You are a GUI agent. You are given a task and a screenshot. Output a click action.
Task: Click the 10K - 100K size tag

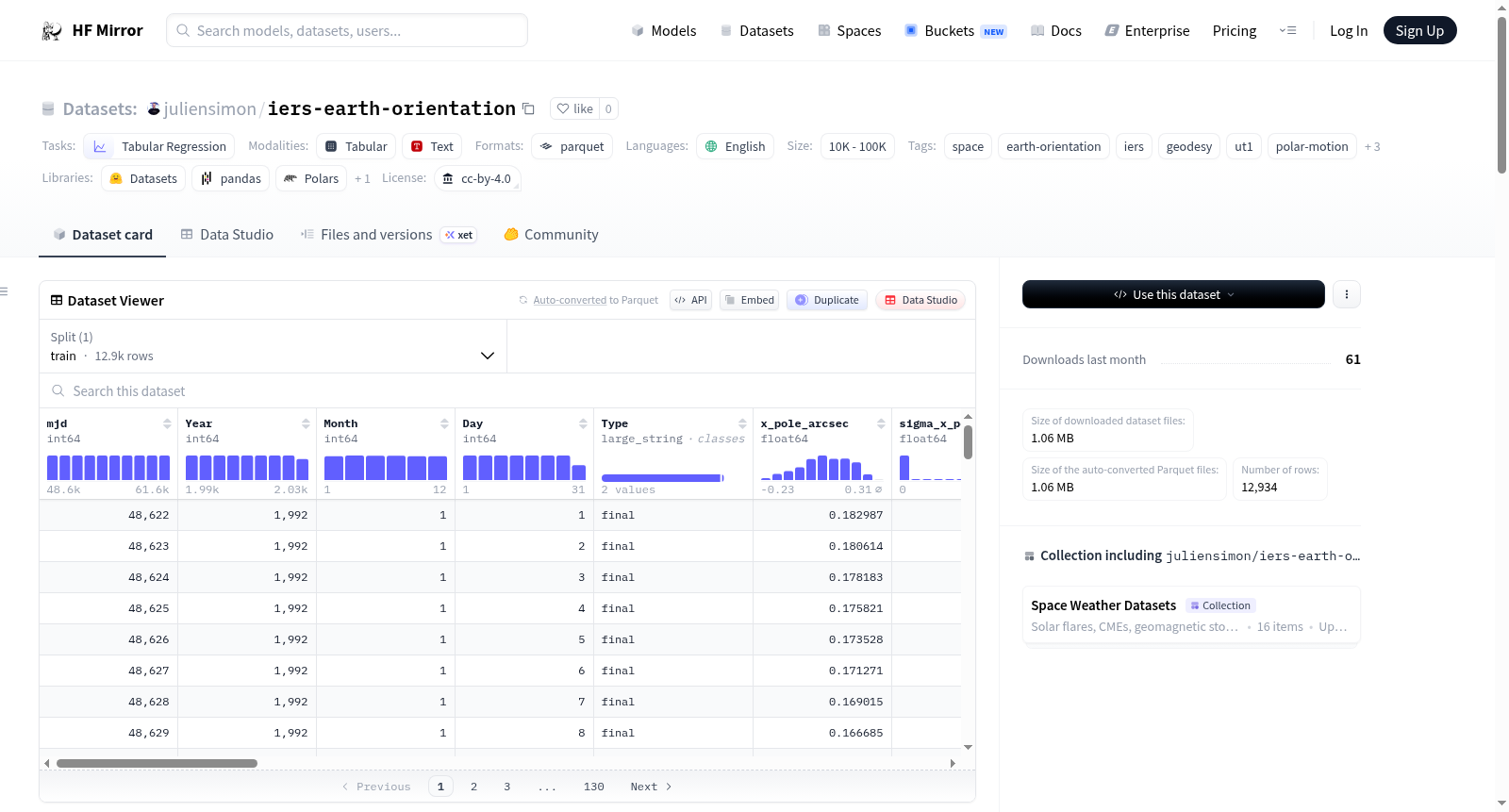tap(857, 146)
